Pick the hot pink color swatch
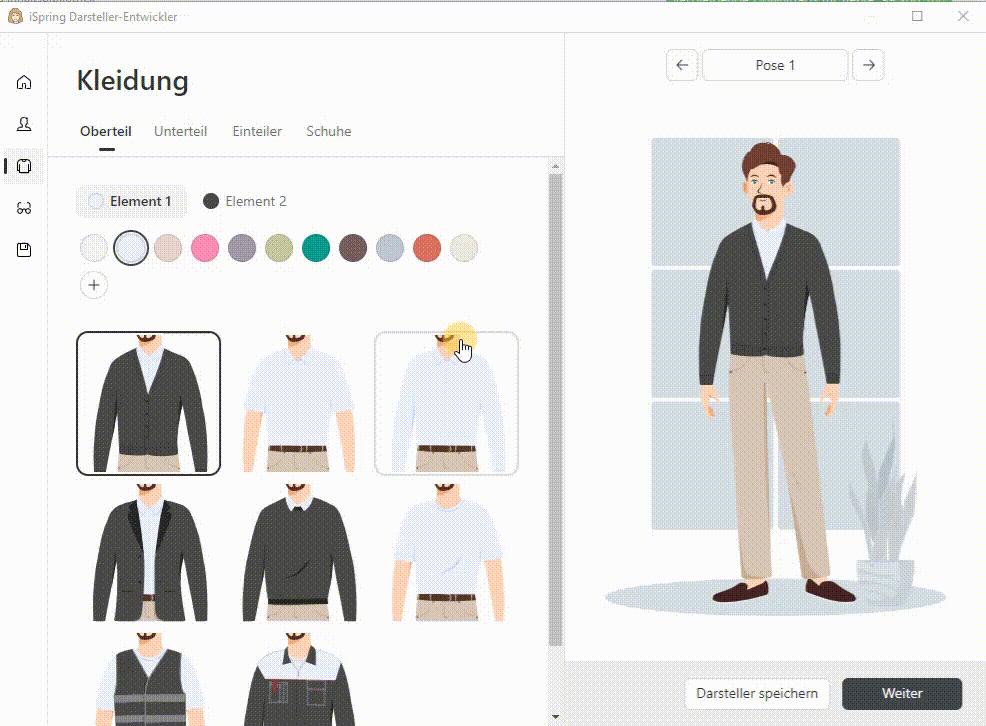This screenshot has height=726, width=986. (205, 248)
